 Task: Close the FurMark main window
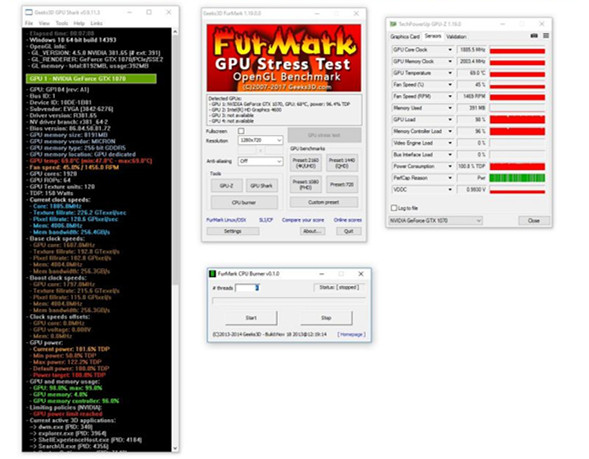tap(356, 14)
